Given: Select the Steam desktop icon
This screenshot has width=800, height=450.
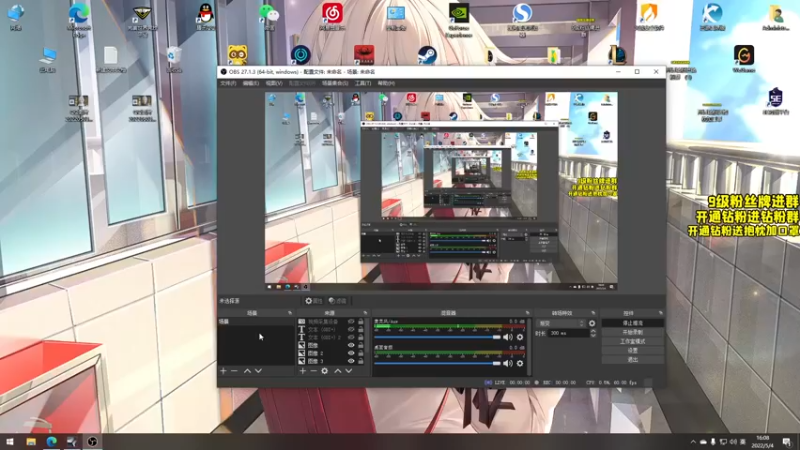Looking at the screenshot, I should 427,55.
